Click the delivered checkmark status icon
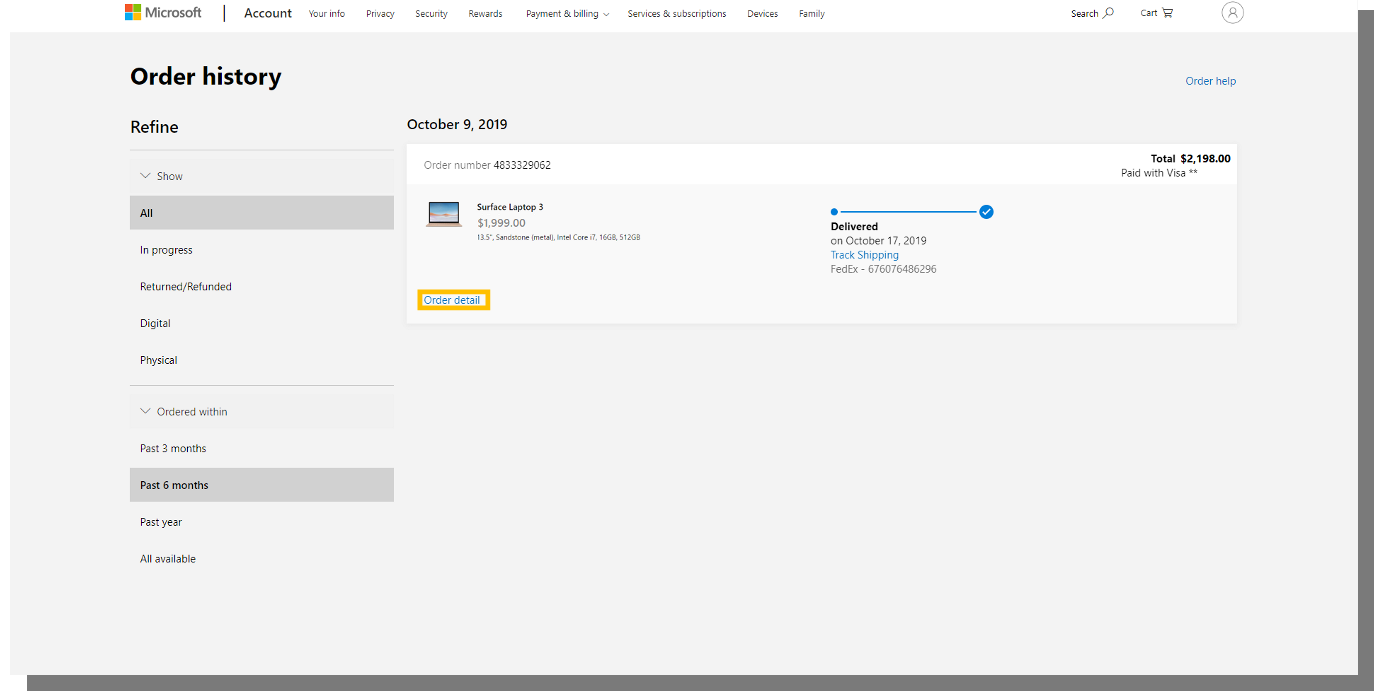Screen dimensions: 1385x694 pos(986,212)
